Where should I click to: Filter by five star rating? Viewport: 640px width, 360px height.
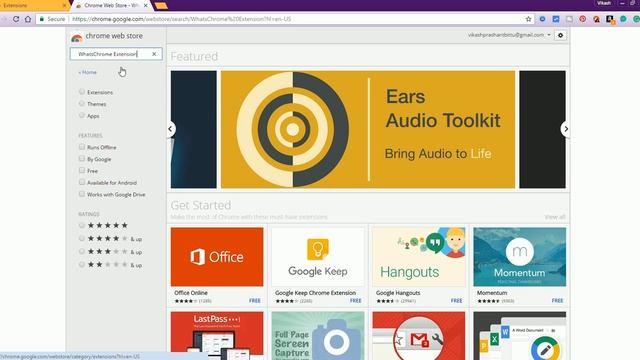pyautogui.click(x=82, y=225)
